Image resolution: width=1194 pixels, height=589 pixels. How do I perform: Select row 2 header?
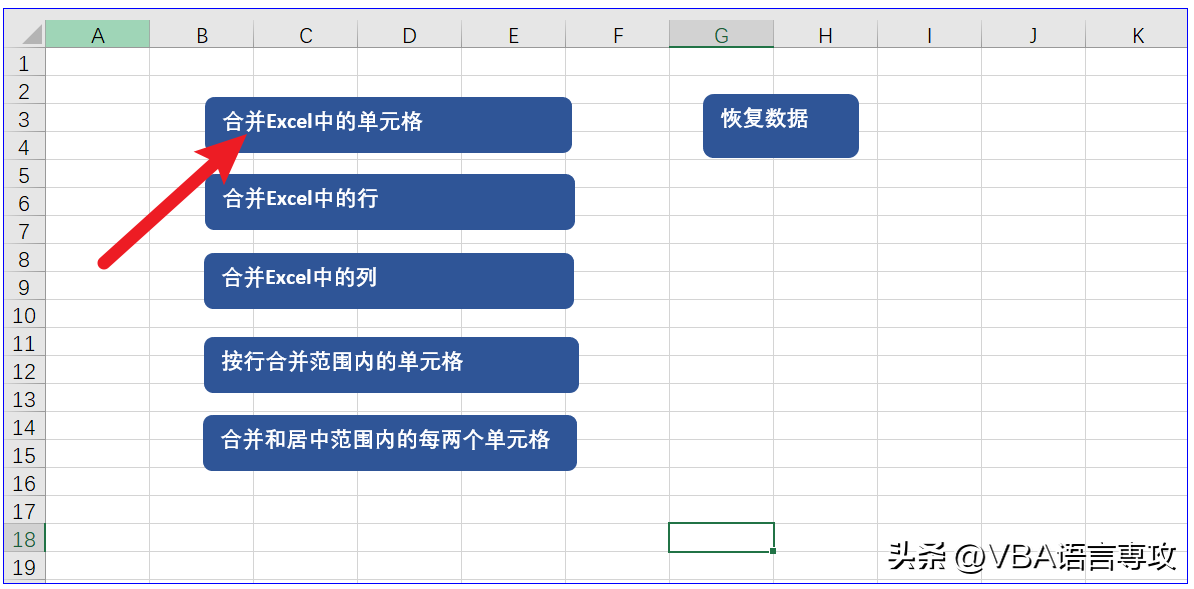pos(25,91)
